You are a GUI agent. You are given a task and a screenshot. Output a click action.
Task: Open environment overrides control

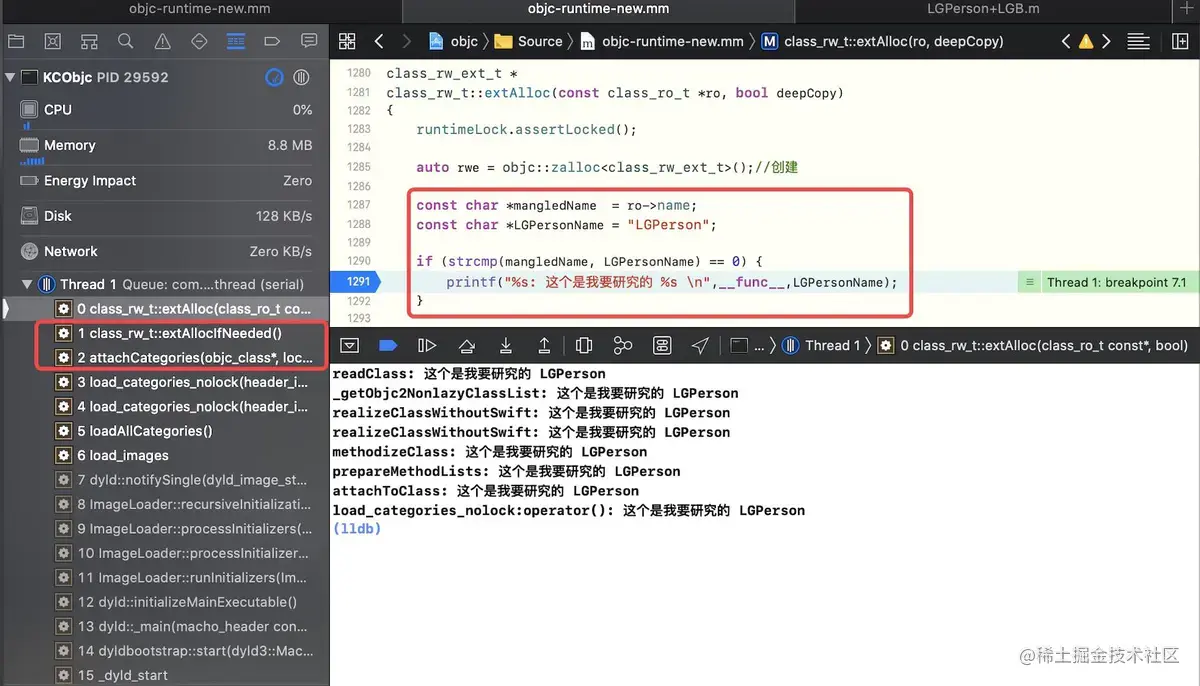[662, 345]
